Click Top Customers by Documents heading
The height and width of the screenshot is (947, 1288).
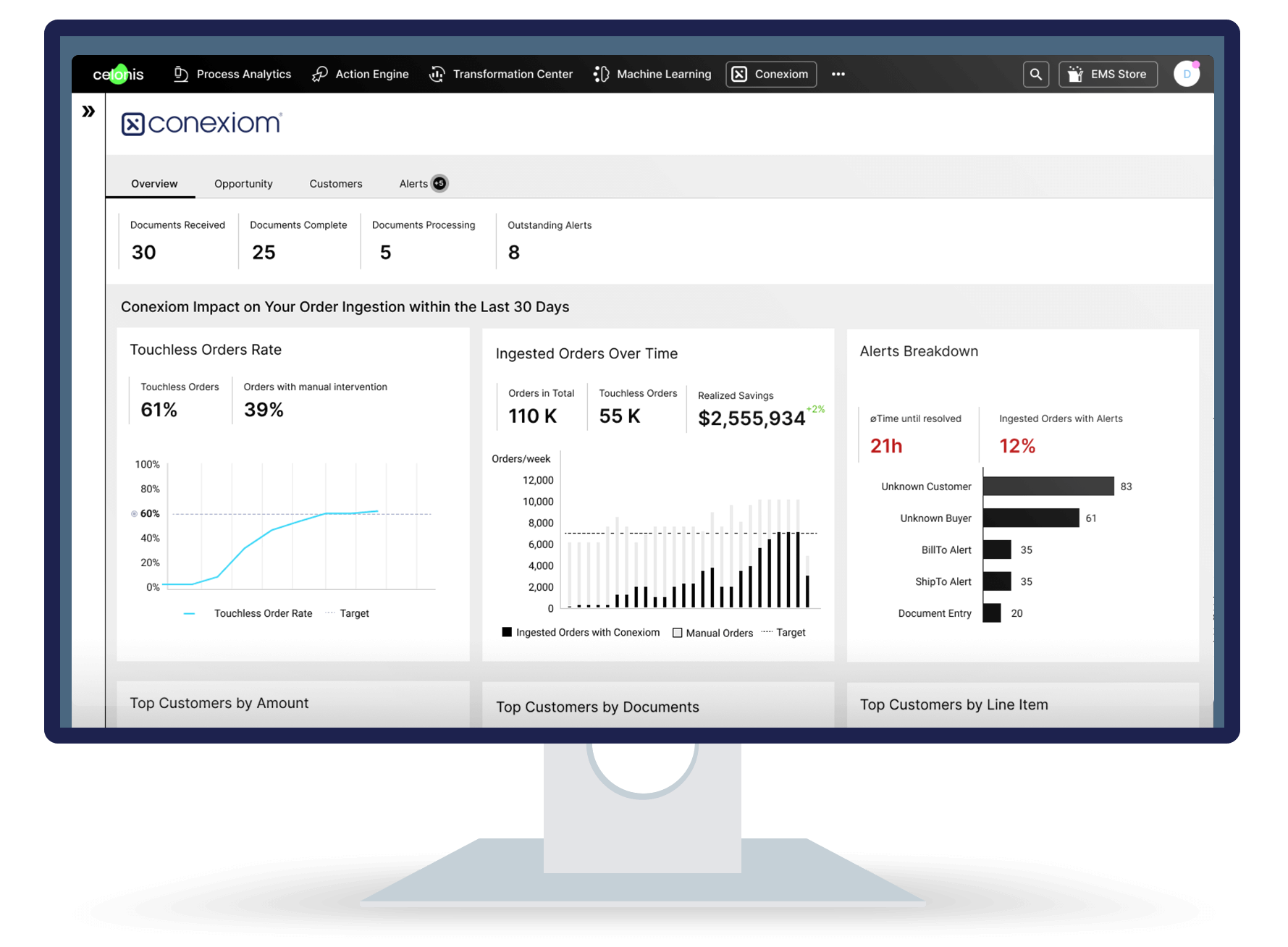click(597, 707)
